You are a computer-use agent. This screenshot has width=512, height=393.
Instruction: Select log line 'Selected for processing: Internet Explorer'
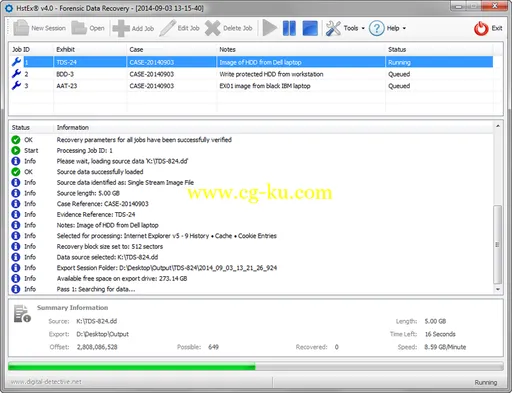[x=167, y=236]
